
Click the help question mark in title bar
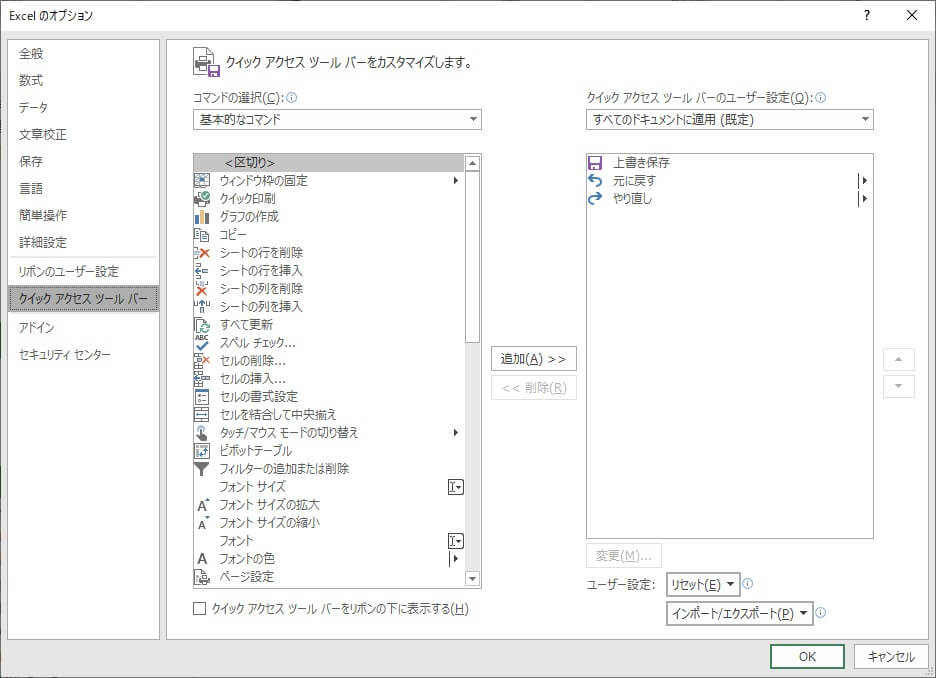click(867, 16)
